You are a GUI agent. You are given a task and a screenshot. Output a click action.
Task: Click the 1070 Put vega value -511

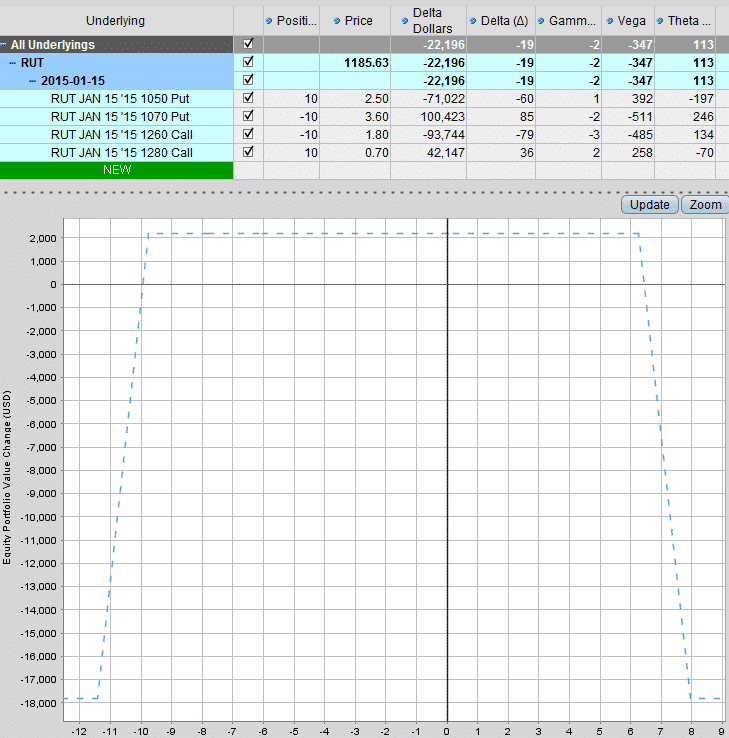click(640, 117)
